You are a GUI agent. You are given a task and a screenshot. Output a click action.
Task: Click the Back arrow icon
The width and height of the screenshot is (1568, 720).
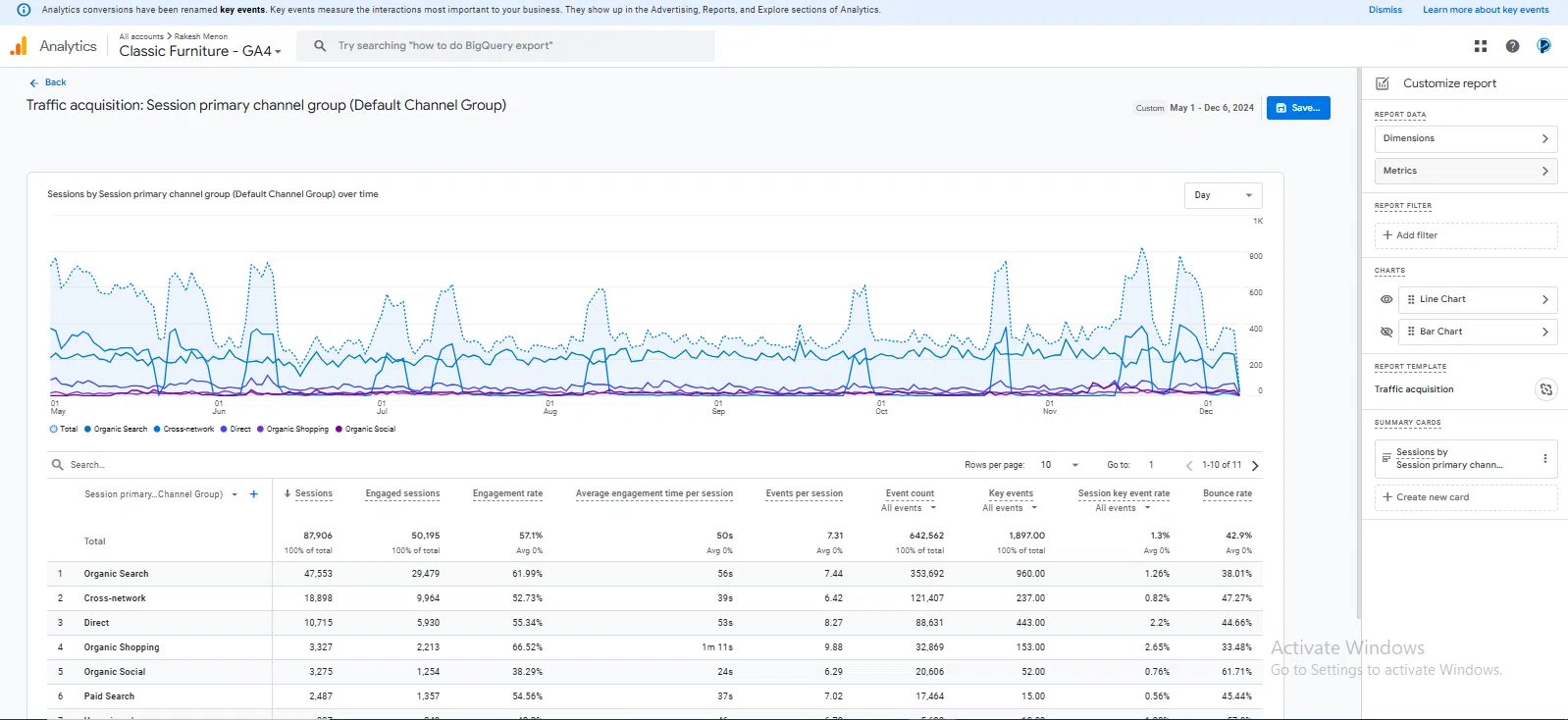click(x=34, y=83)
